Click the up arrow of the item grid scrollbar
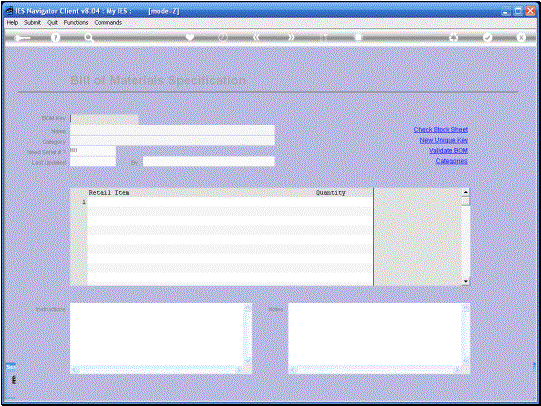Viewport: 541px width, 406px height. click(x=465, y=192)
